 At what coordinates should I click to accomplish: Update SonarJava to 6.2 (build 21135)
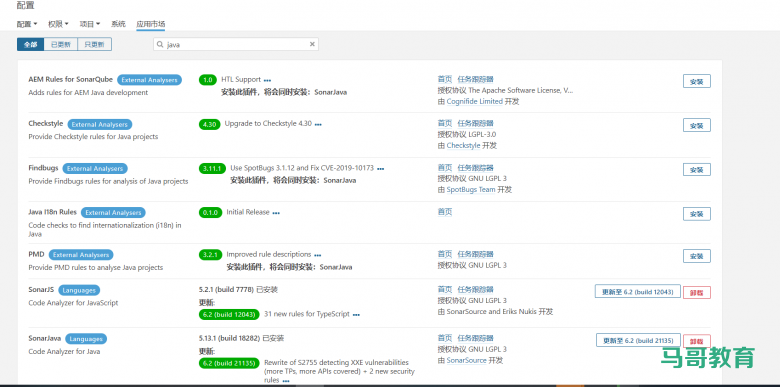point(638,340)
